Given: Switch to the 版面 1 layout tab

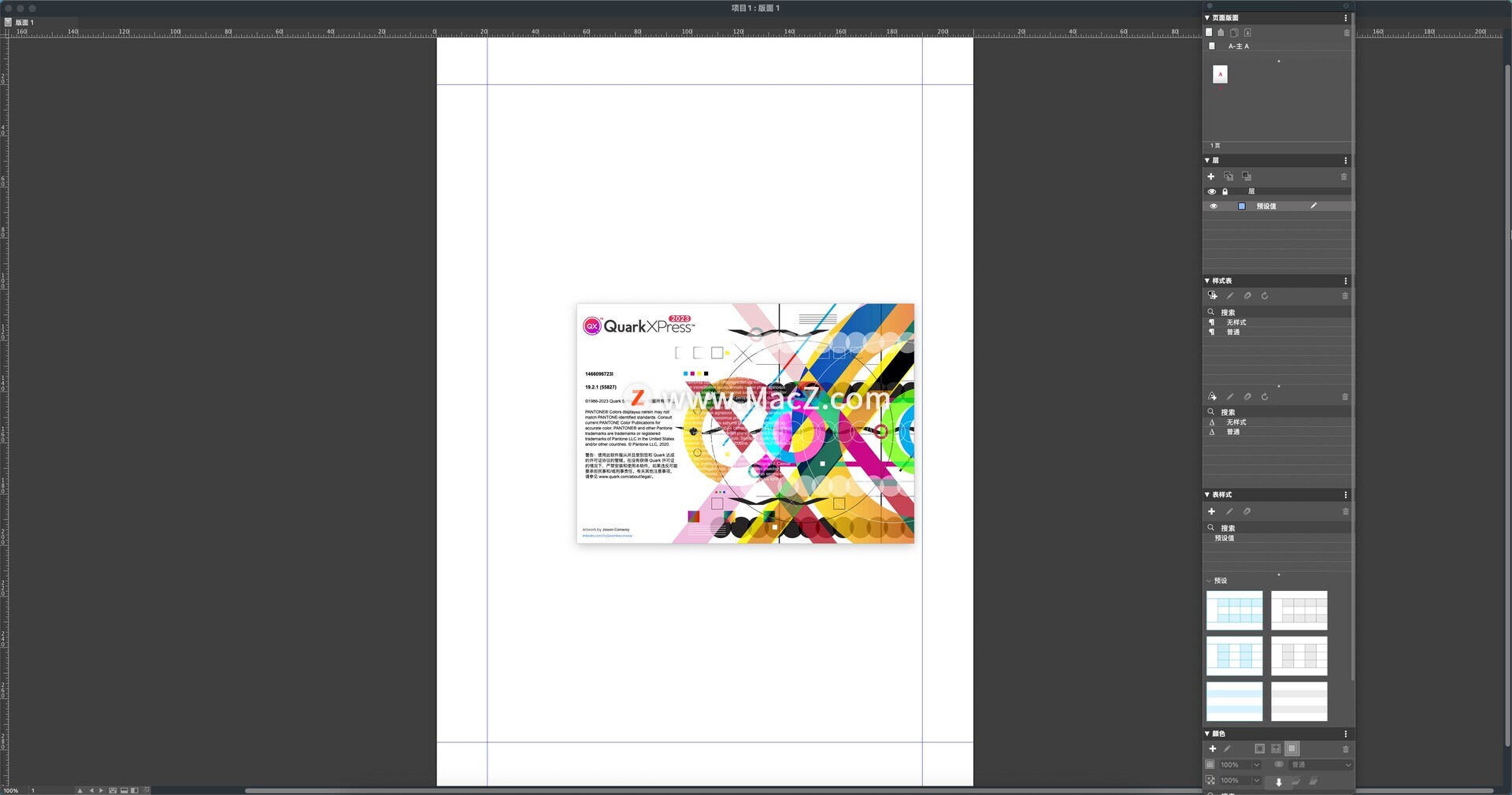Looking at the screenshot, I should tap(24, 22).
